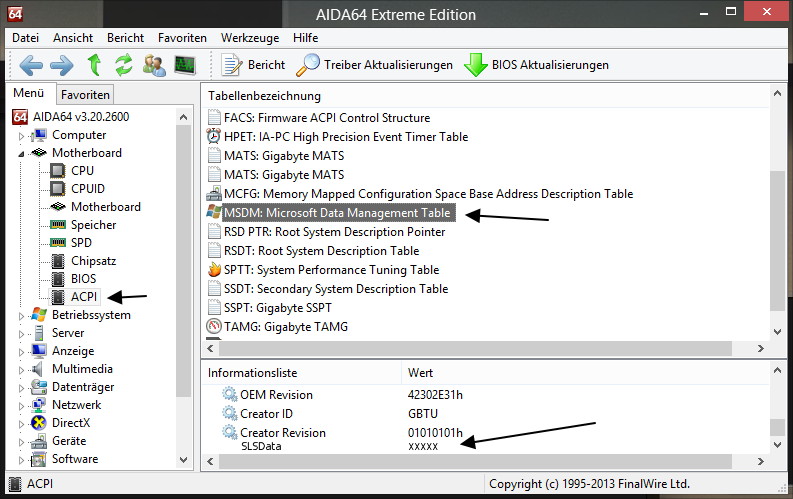The height and width of the screenshot is (499, 793).
Task: Select first MATS: Gigabyte MATS row
Action: coord(284,156)
